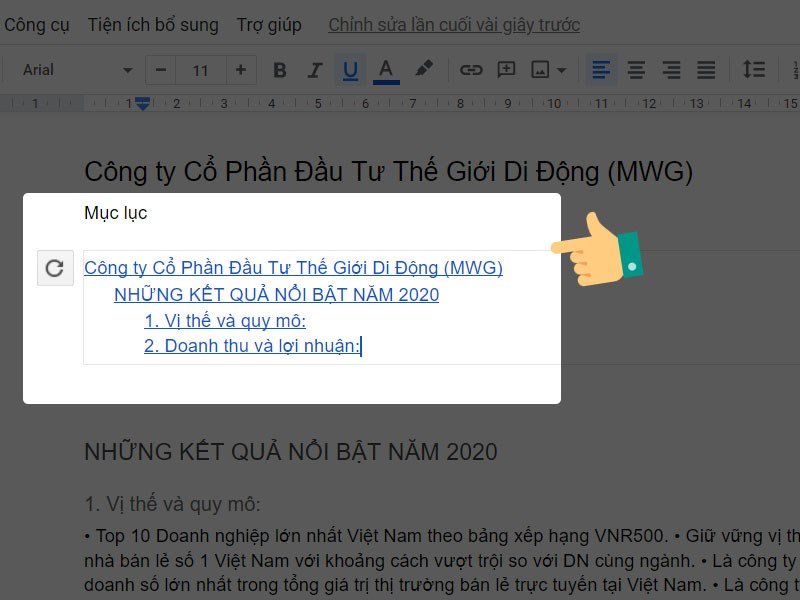Open the last edit history link

click(x=454, y=25)
